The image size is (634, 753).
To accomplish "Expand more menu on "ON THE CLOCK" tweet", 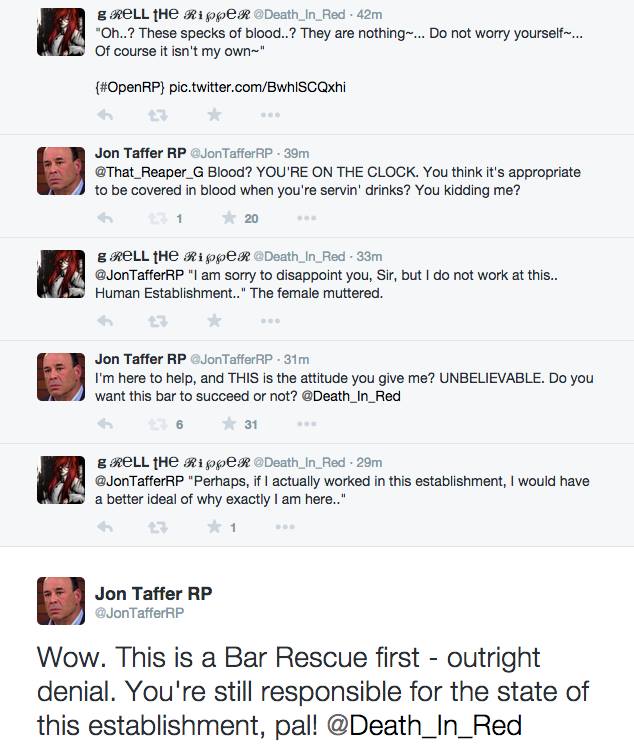I will [306, 218].
